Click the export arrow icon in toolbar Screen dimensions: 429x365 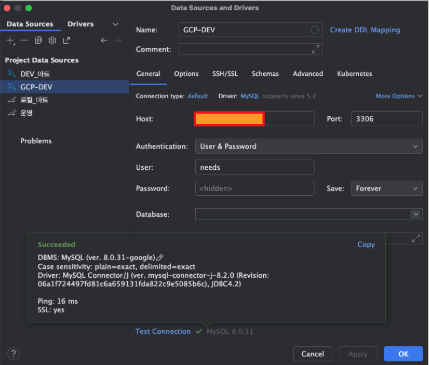(x=67, y=40)
